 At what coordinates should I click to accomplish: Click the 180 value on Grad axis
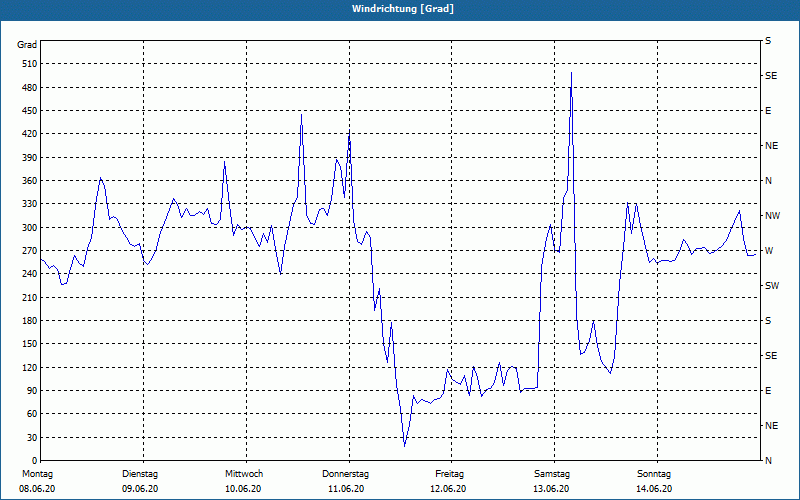(x=30, y=321)
